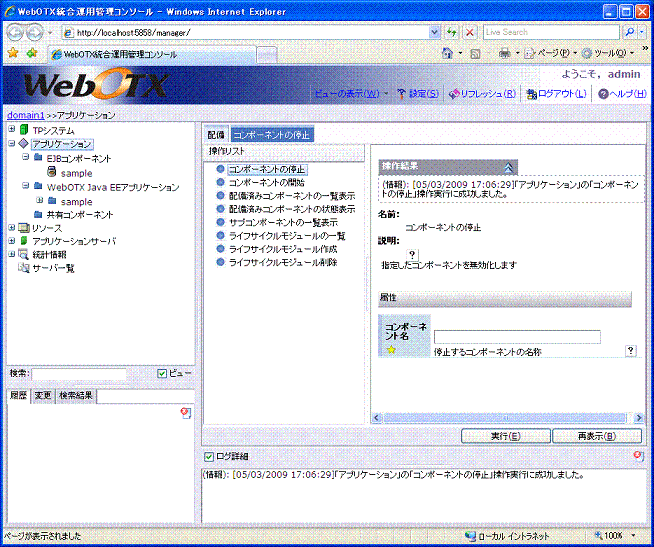The width and height of the screenshot is (654, 547).
Task: Click the 統計情報 tree icon
Action: point(24,255)
